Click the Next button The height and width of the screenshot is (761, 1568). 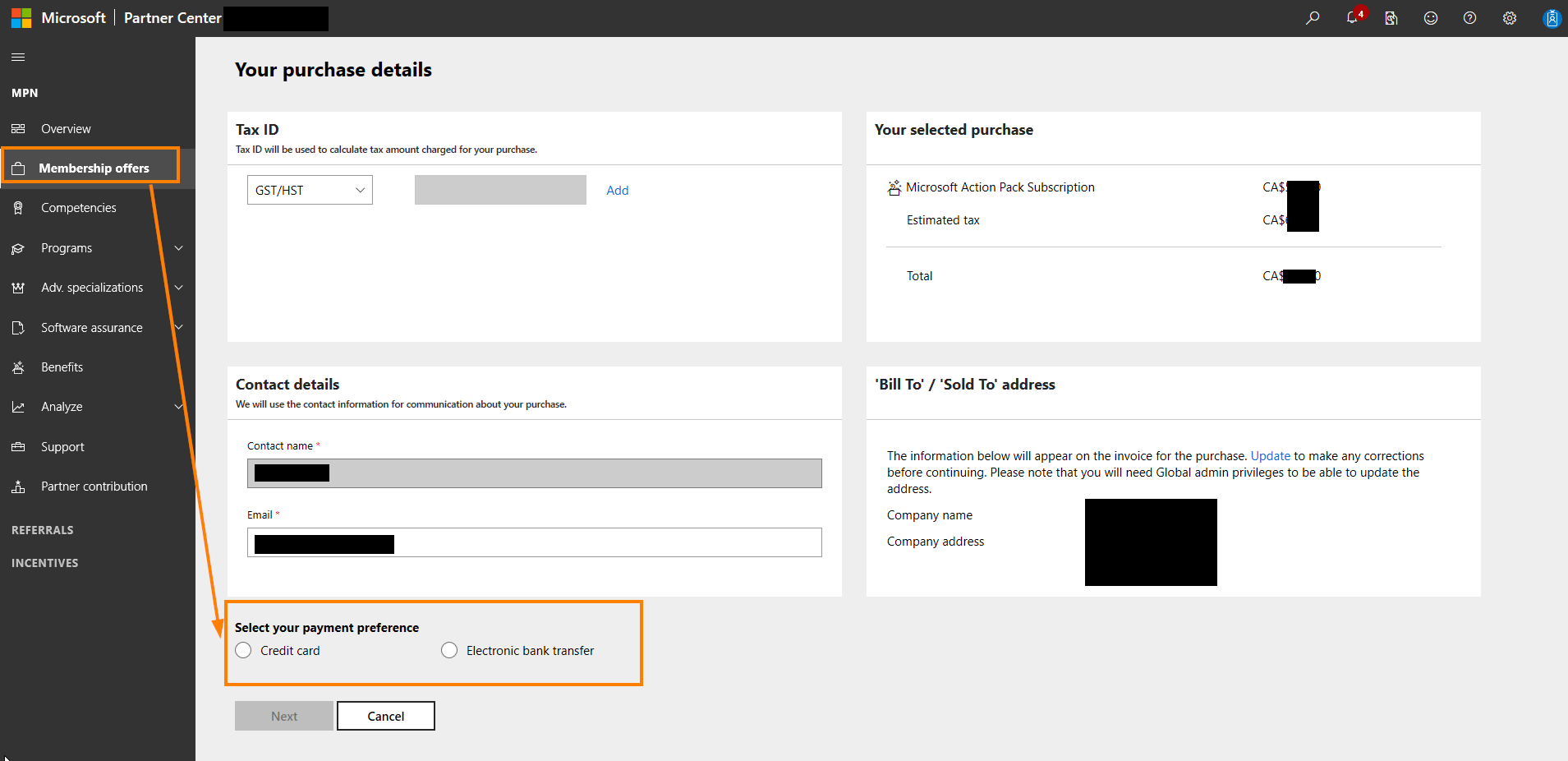(284, 716)
